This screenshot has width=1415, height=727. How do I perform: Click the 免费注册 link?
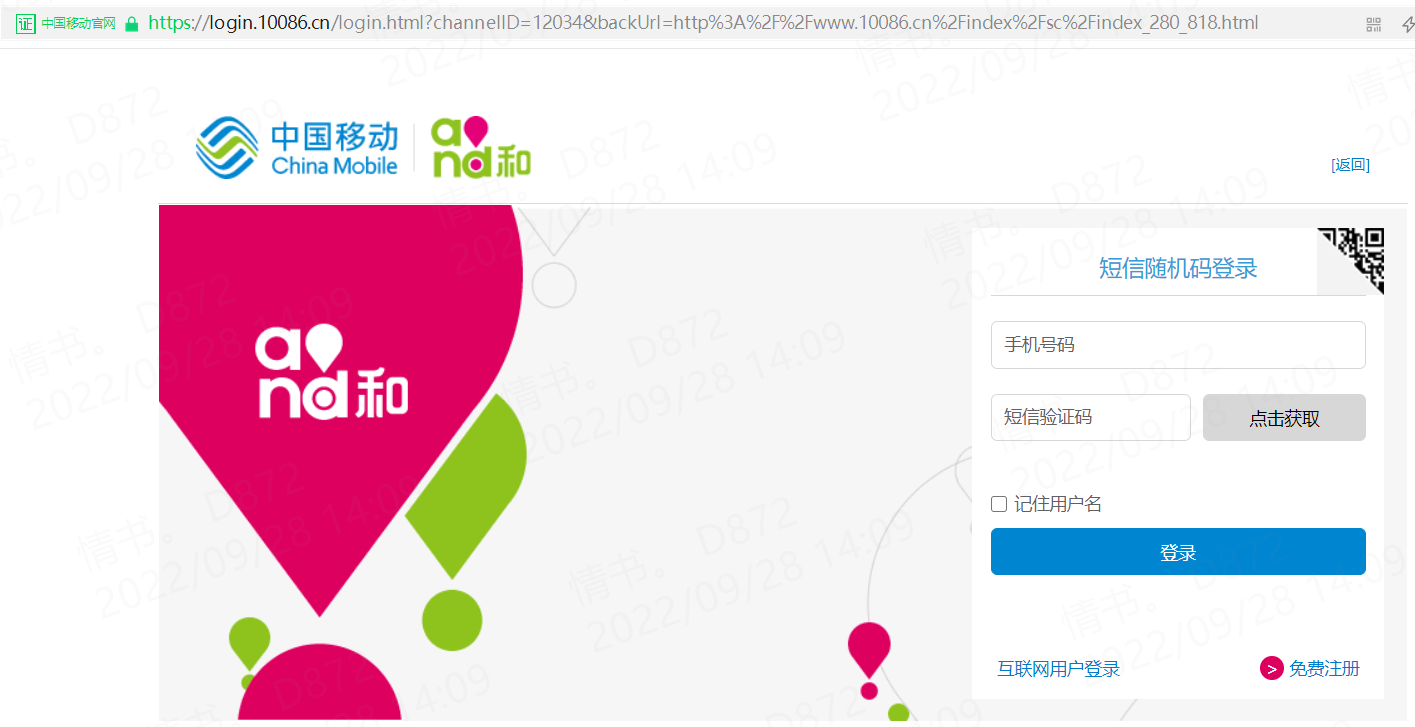1324,669
